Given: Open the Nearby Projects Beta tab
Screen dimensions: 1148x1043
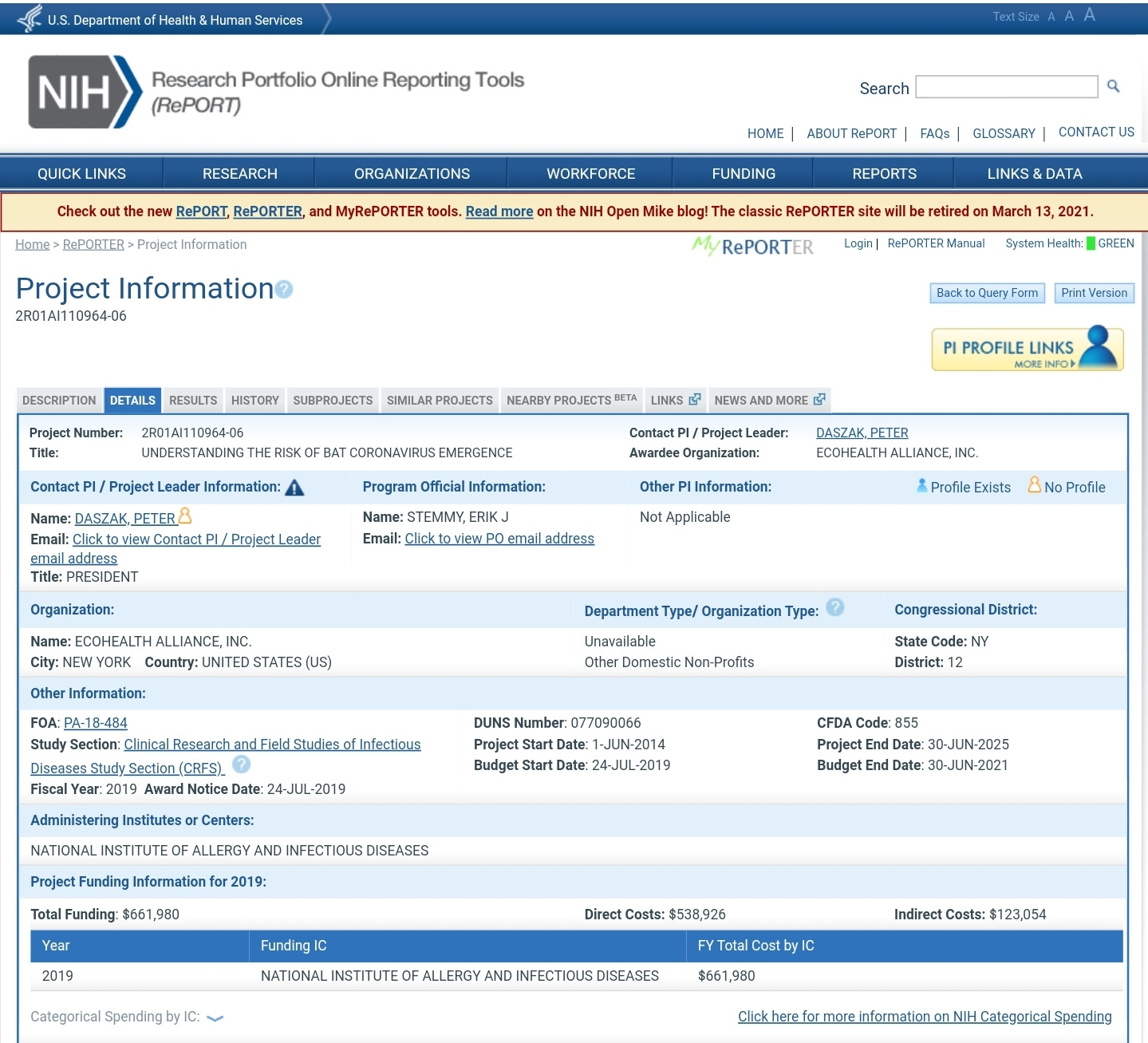Looking at the screenshot, I should tap(571, 401).
